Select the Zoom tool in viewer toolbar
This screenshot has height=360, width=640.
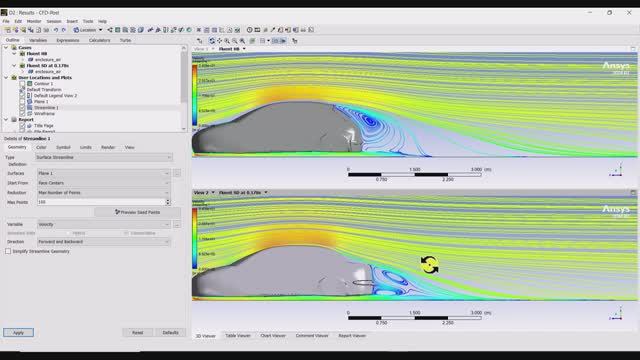click(227, 41)
